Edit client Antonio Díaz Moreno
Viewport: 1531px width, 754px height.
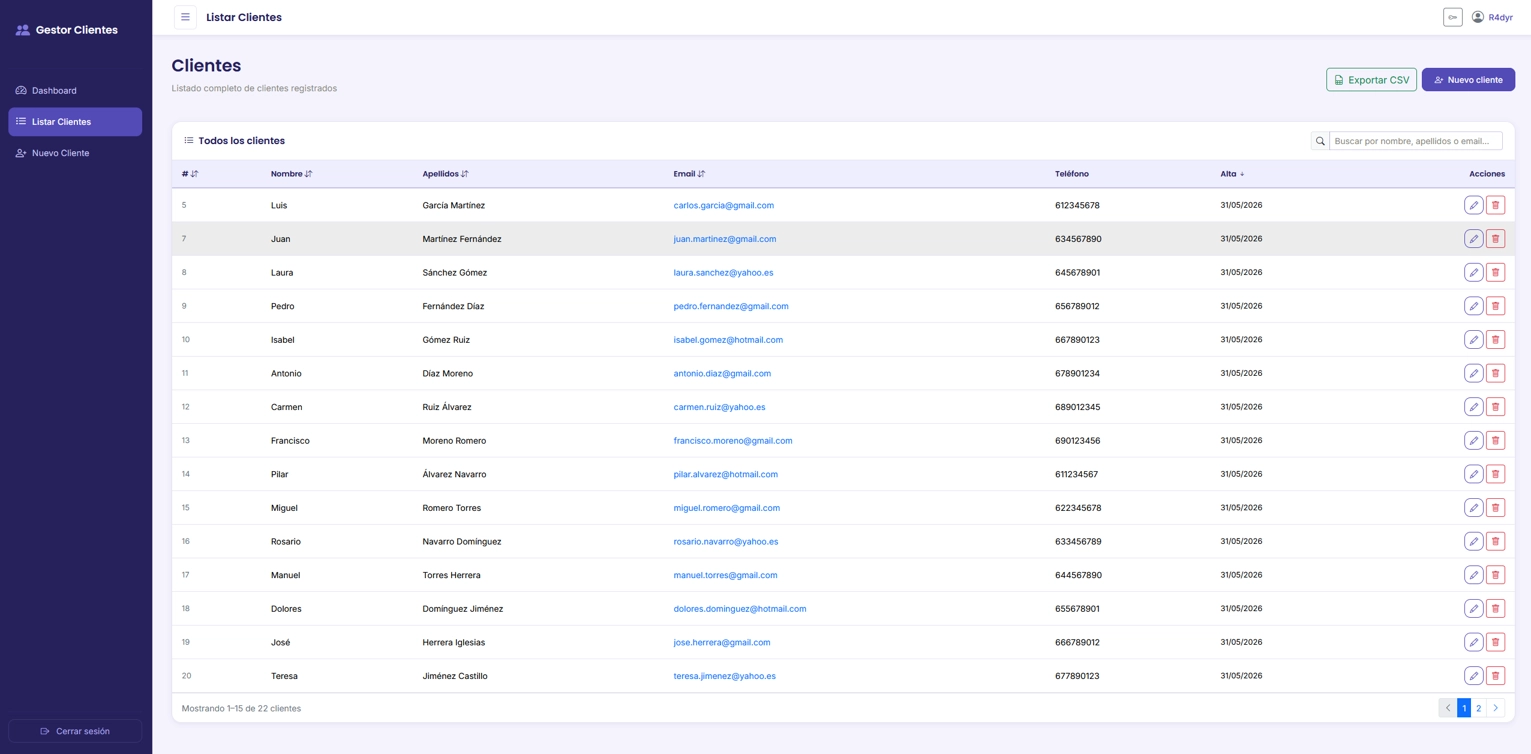tap(1474, 373)
